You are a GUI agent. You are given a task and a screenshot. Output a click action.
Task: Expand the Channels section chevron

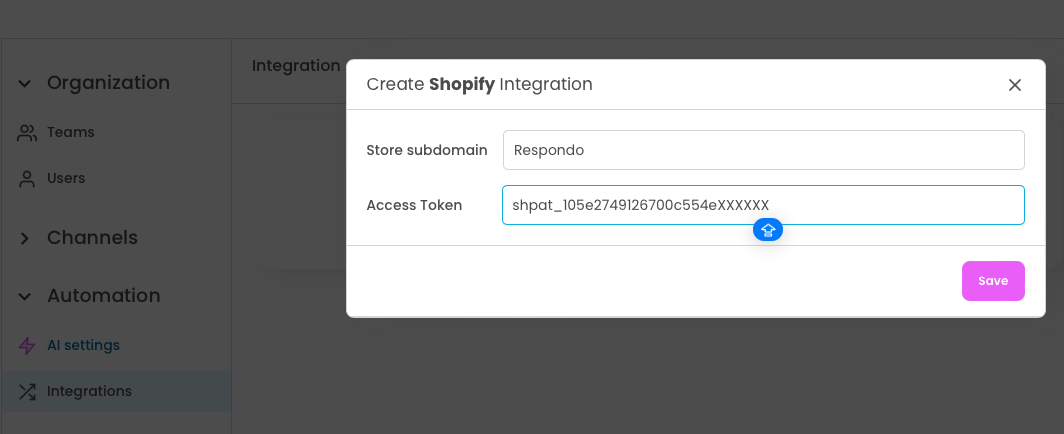click(x=24, y=238)
